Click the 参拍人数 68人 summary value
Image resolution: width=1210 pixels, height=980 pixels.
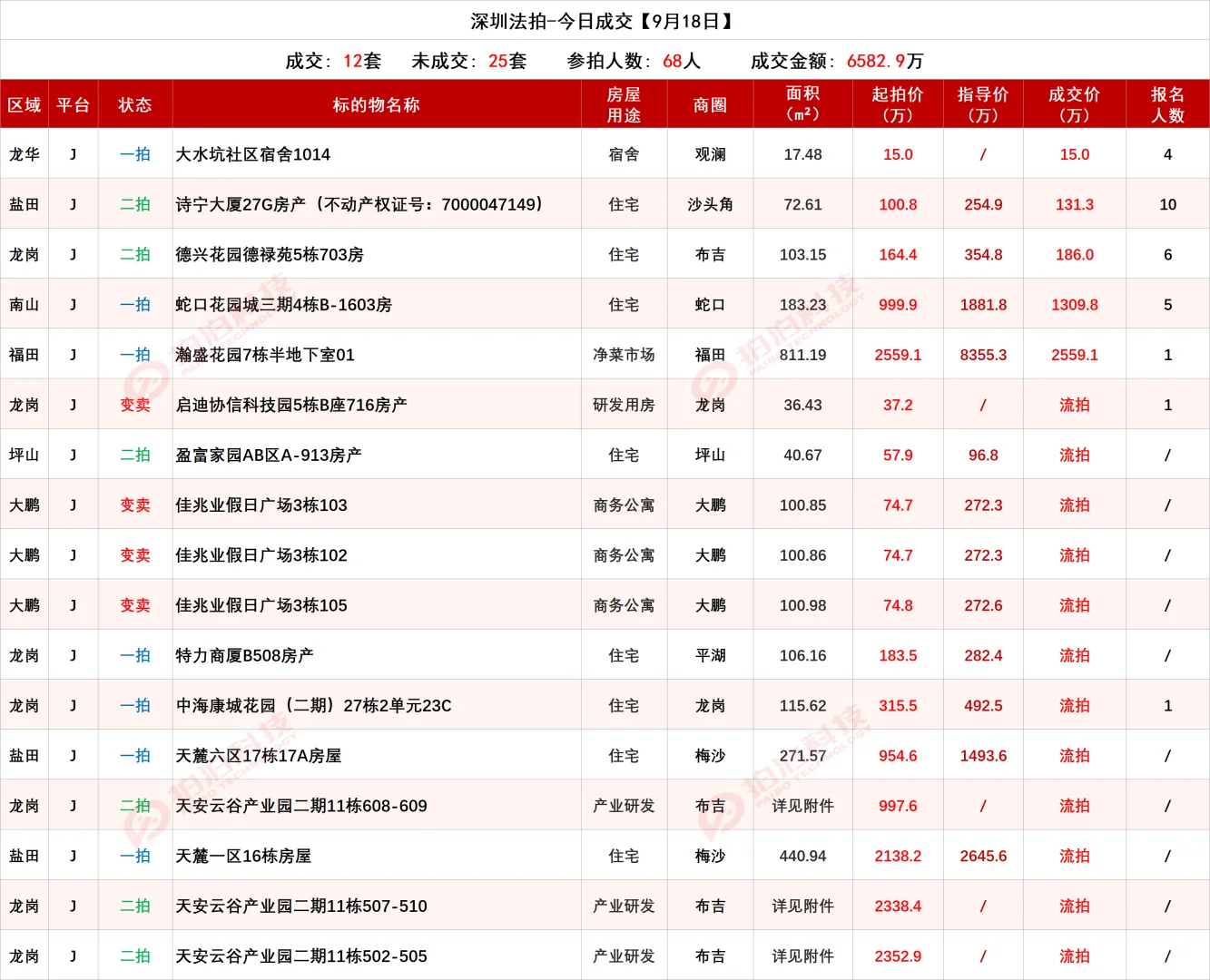[634, 61]
